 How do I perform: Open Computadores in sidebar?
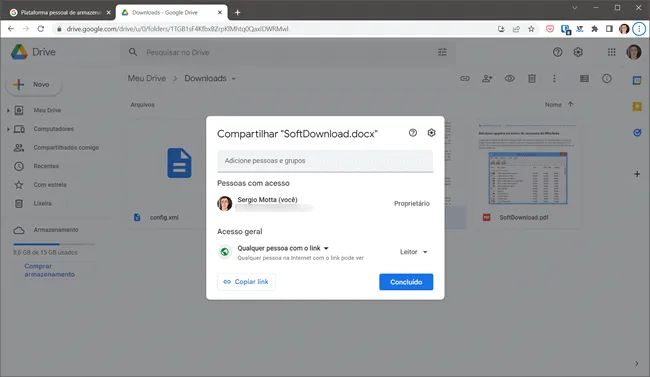pos(53,129)
